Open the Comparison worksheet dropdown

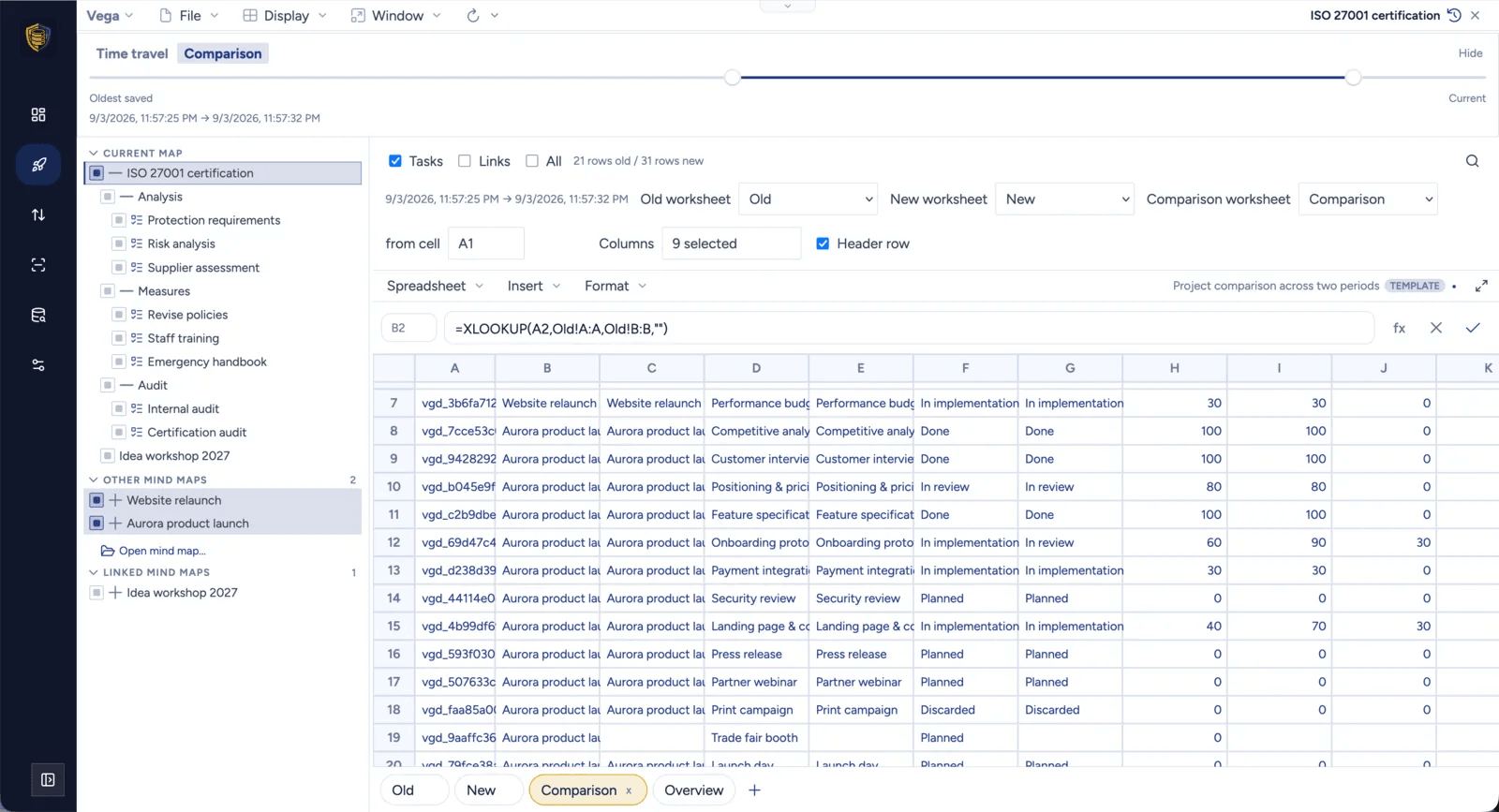1368,199
